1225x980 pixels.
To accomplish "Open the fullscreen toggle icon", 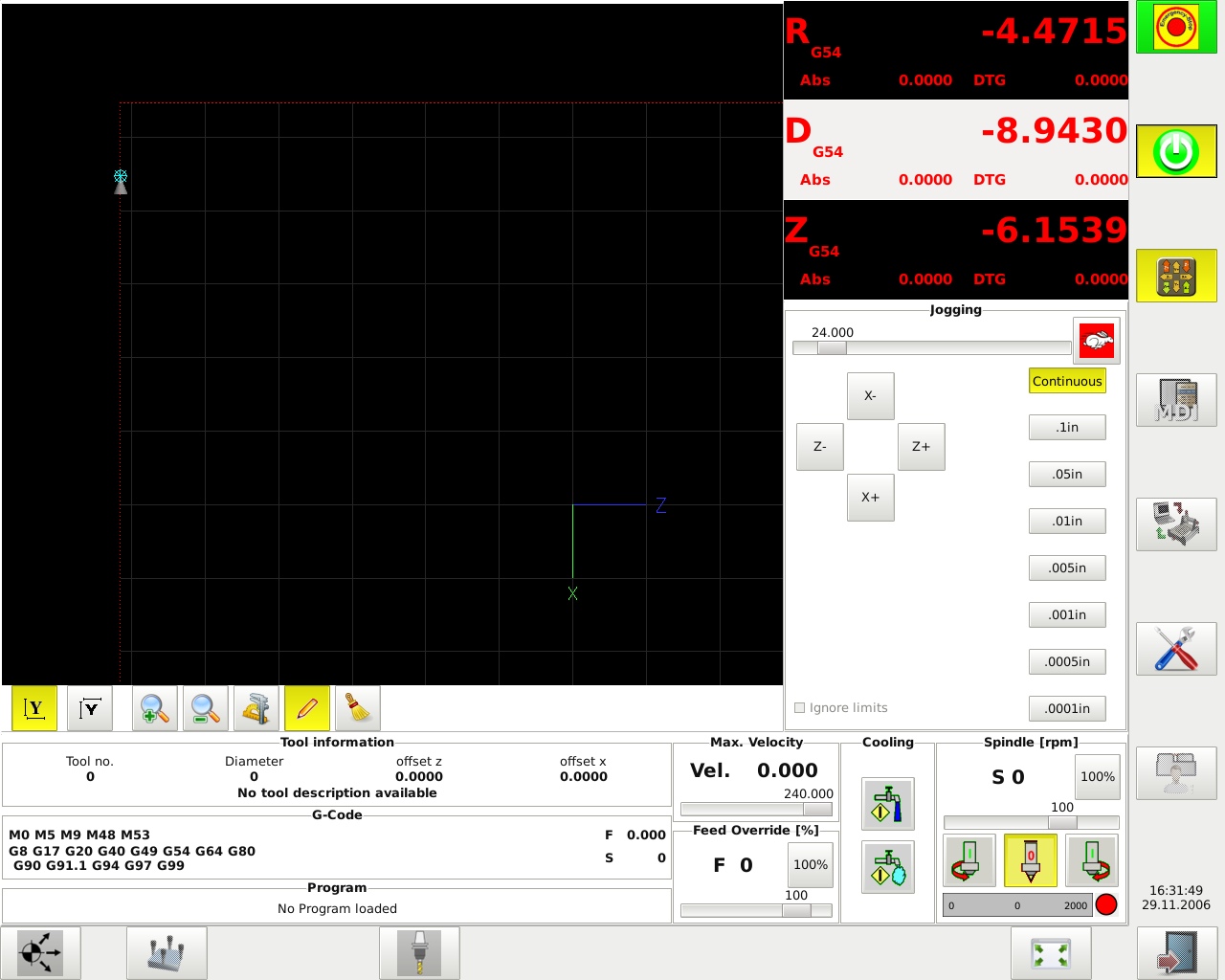I will point(1051,953).
